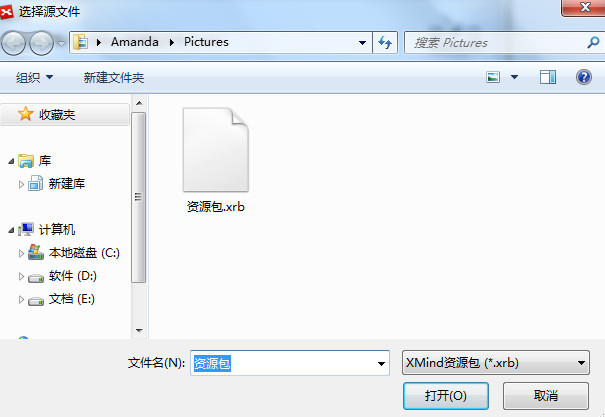The image size is (605, 417).
Task: Click 新建文件夹 in toolbar
Action: [114, 78]
